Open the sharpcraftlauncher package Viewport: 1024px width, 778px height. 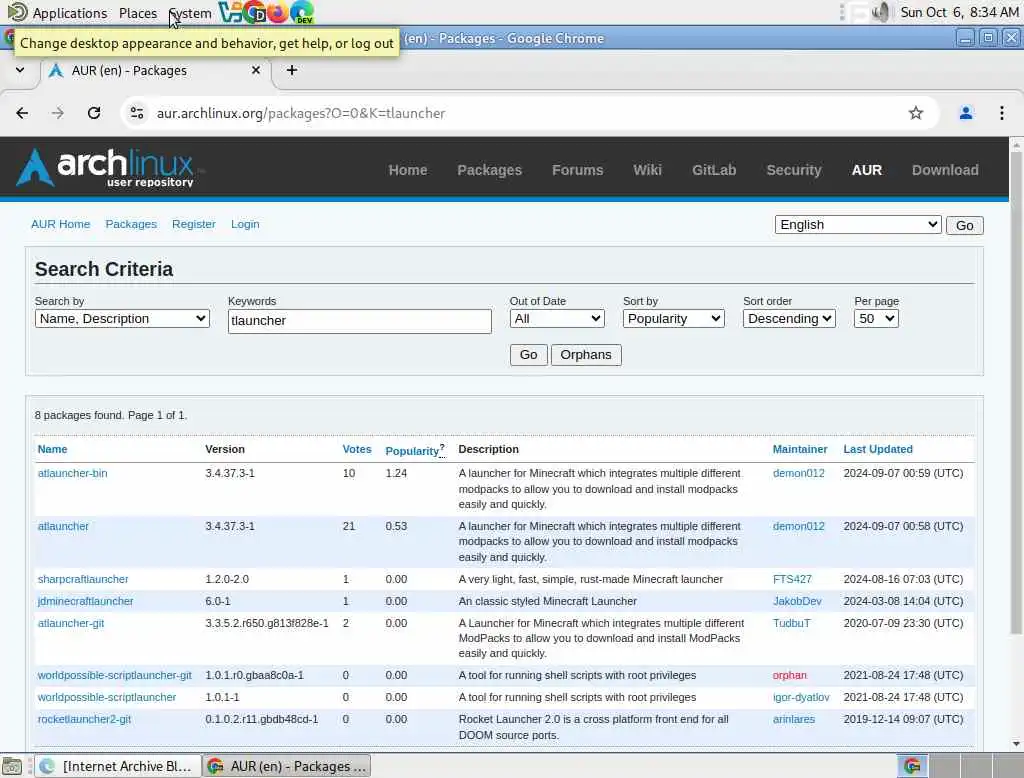click(83, 579)
